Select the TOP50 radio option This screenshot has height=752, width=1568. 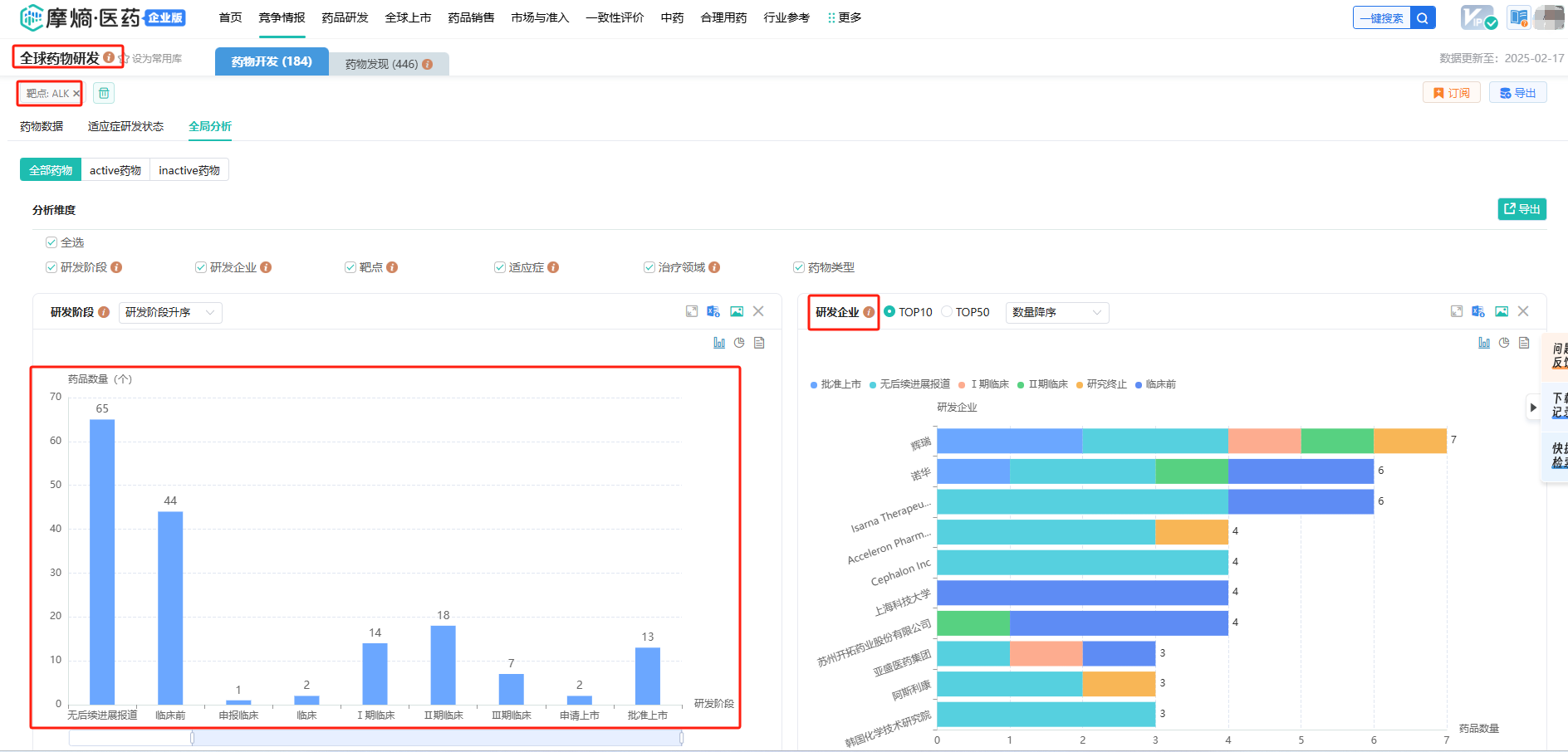(x=947, y=312)
